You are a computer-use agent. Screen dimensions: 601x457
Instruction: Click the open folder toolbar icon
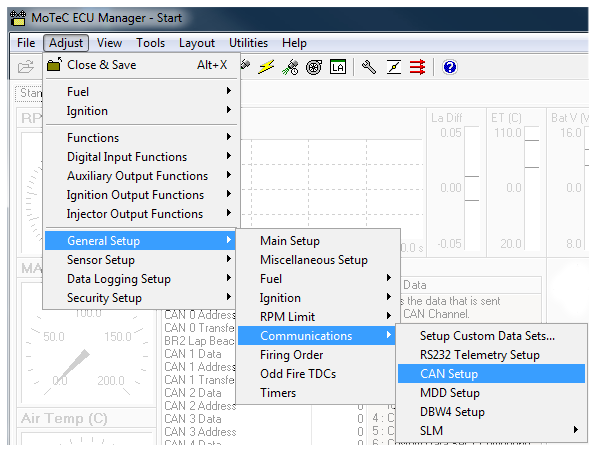coord(26,67)
